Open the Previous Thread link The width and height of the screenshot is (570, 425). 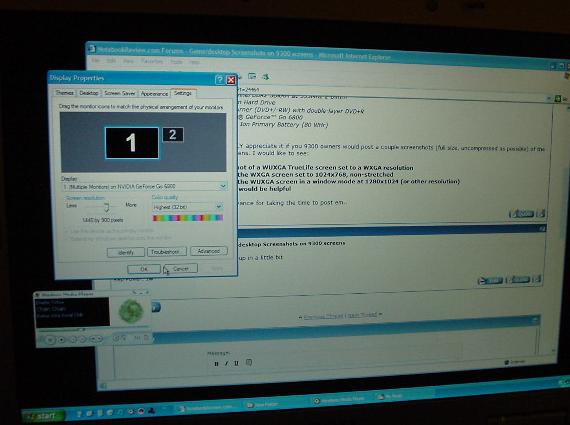tap(324, 317)
